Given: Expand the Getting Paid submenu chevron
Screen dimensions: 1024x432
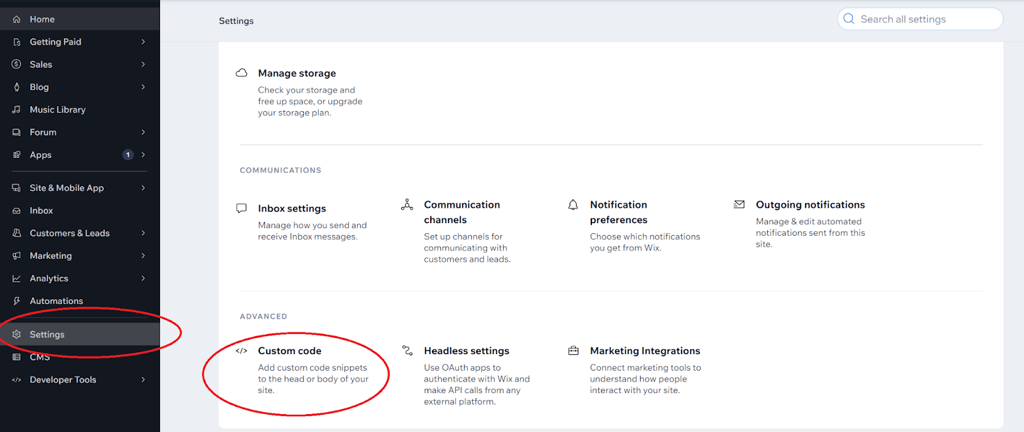Looking at the screenshot, I should pyautogui.click(x=143, y=42).
